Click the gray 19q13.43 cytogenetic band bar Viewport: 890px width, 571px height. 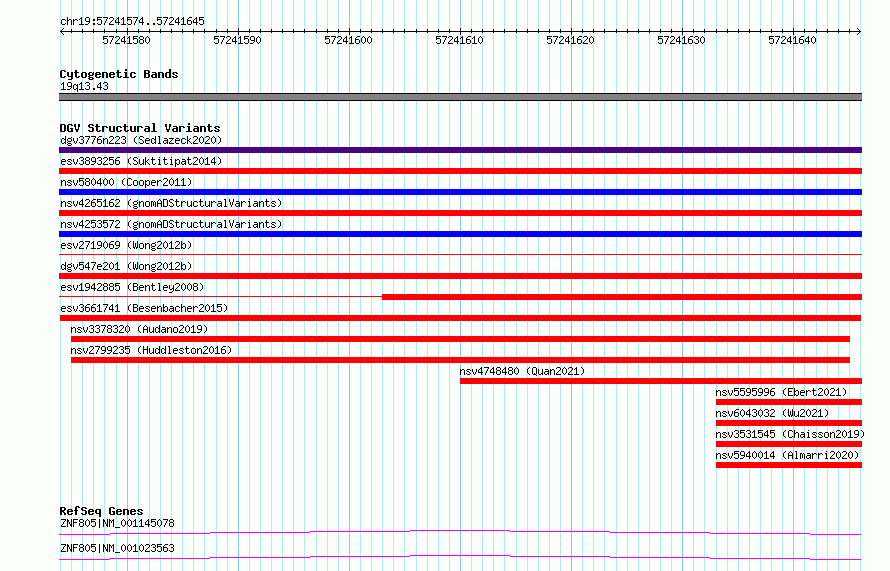pyautogui.click(x=460, y=97)
